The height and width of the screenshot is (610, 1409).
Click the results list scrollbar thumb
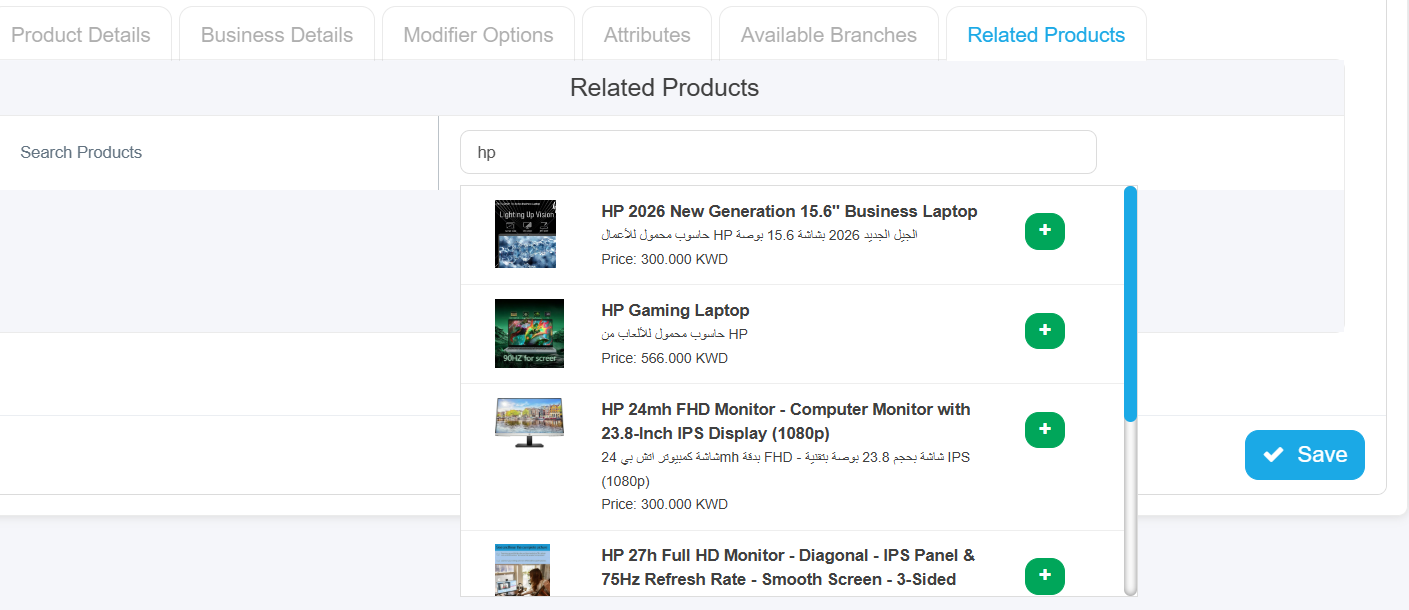click(x=1130, y=303)
